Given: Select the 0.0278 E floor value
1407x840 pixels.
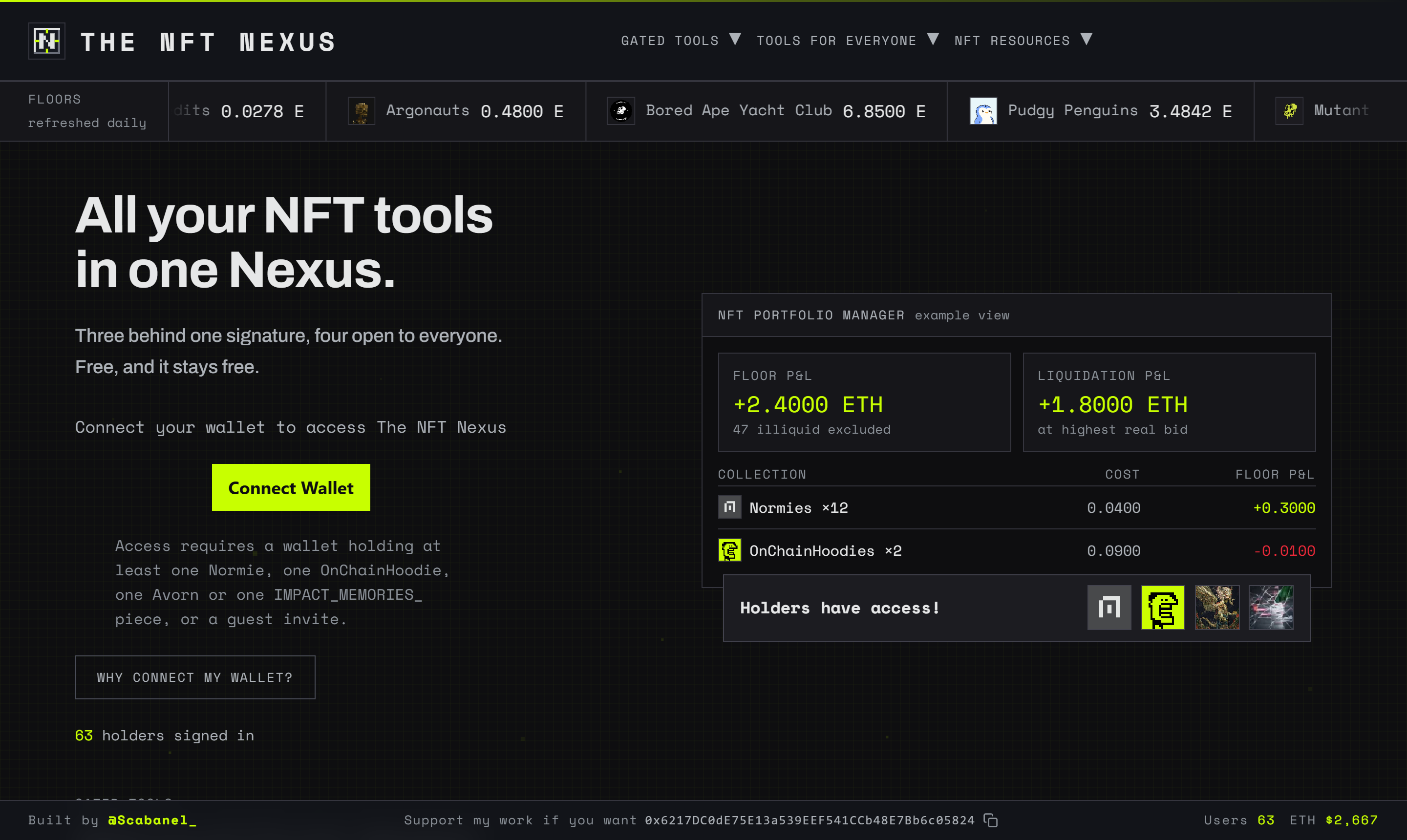Looking at the screenshot, I should coord(262,111).
